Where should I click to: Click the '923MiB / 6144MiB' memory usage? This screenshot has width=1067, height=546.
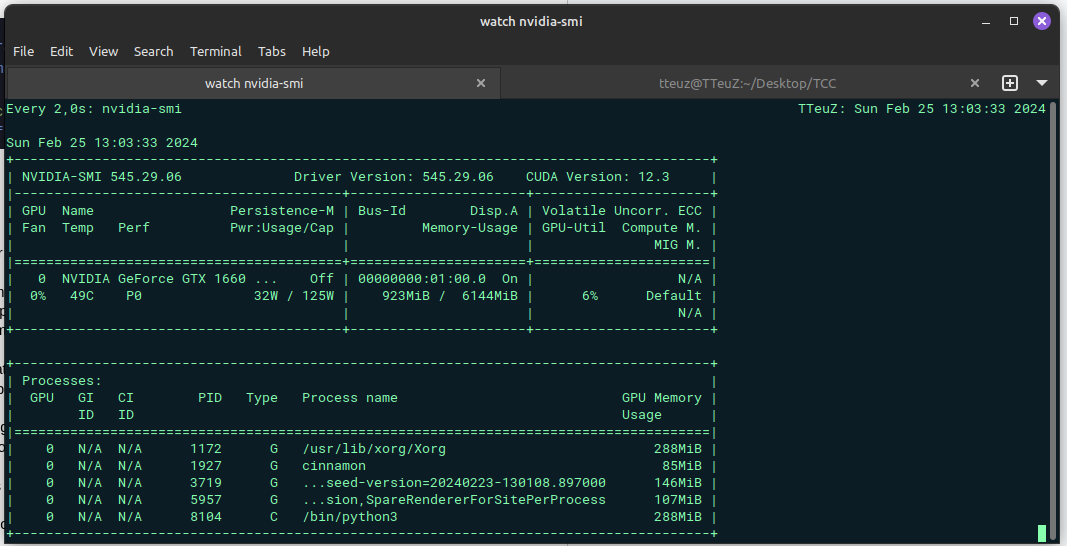(x=450, y=295)
